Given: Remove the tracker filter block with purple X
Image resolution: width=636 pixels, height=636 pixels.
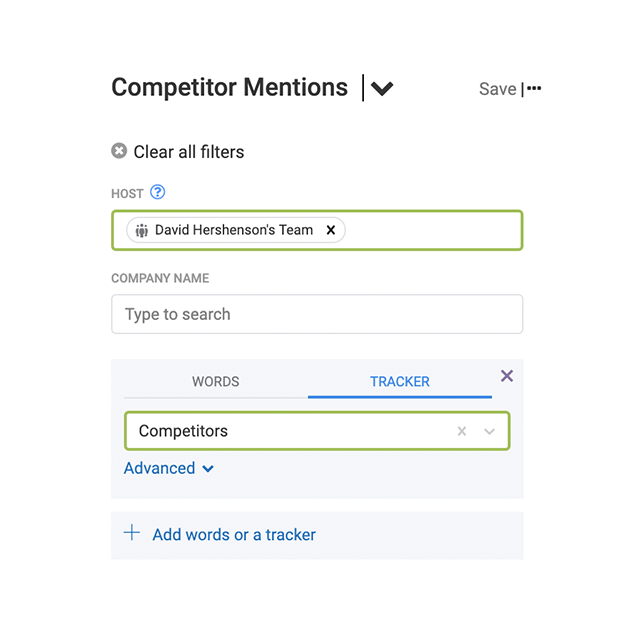Looking at the screenshot, I should [507, 376].
